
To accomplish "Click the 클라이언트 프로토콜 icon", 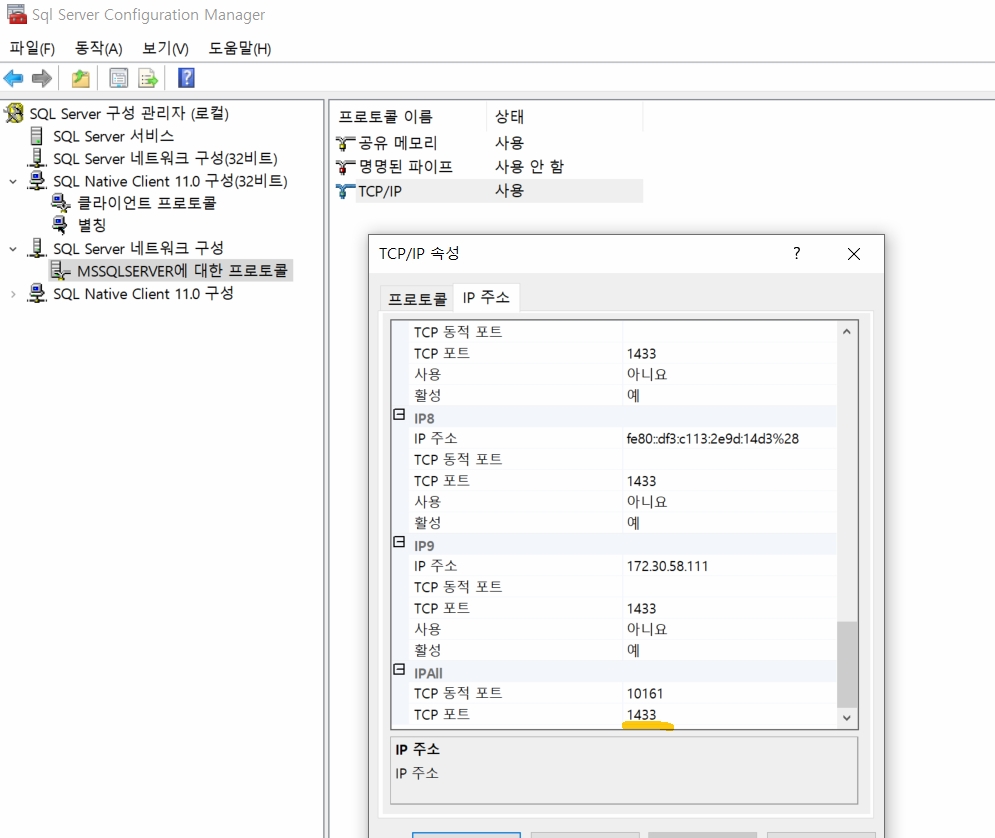I will coord(60,203).
